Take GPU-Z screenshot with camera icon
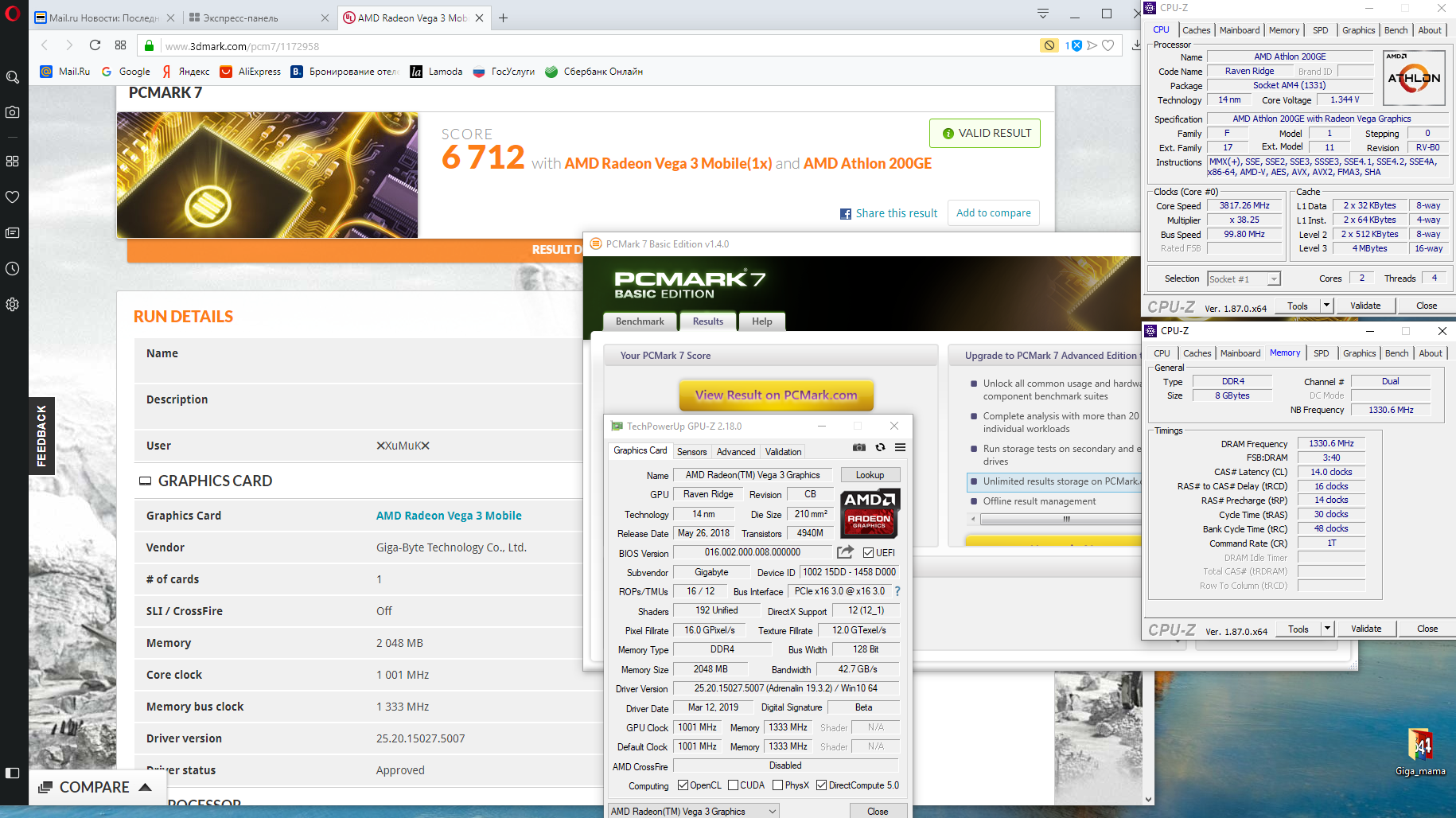1456x818 pixels. click(x=859, y=447)
